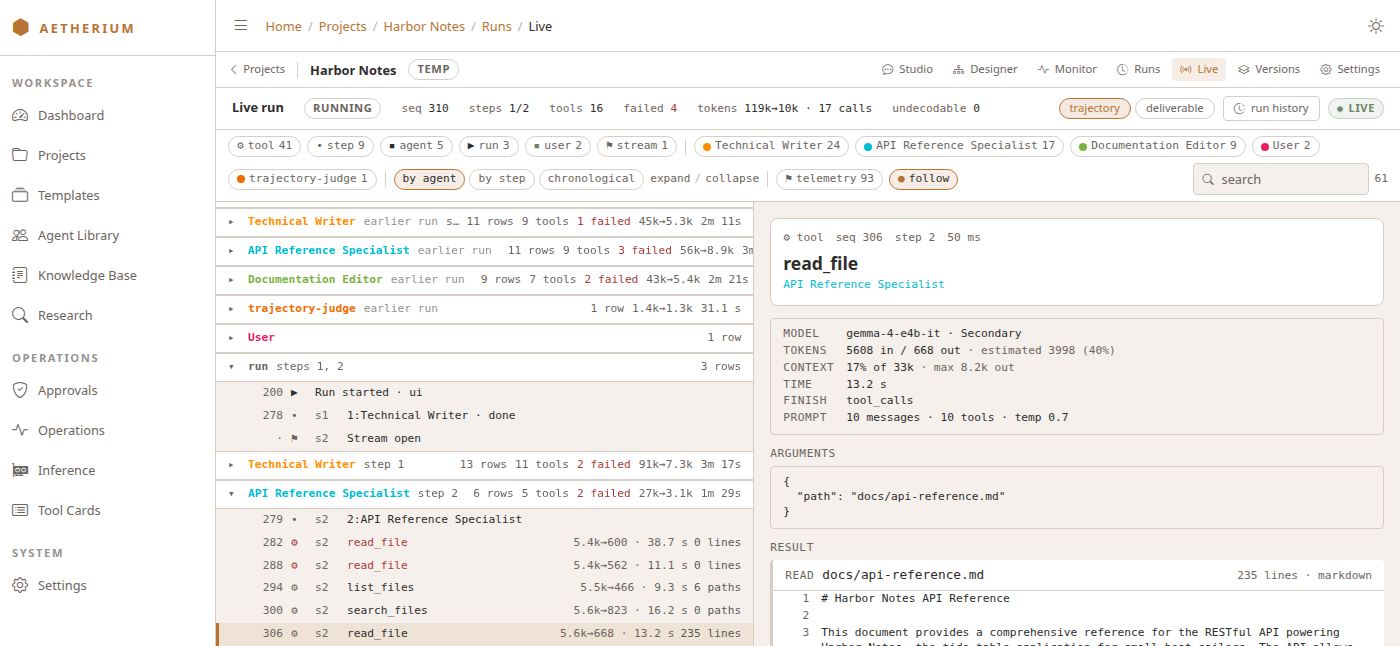Toggle the user 2 filter chip
This screenshot has height=646, width=1400.
tap(558, 146)
